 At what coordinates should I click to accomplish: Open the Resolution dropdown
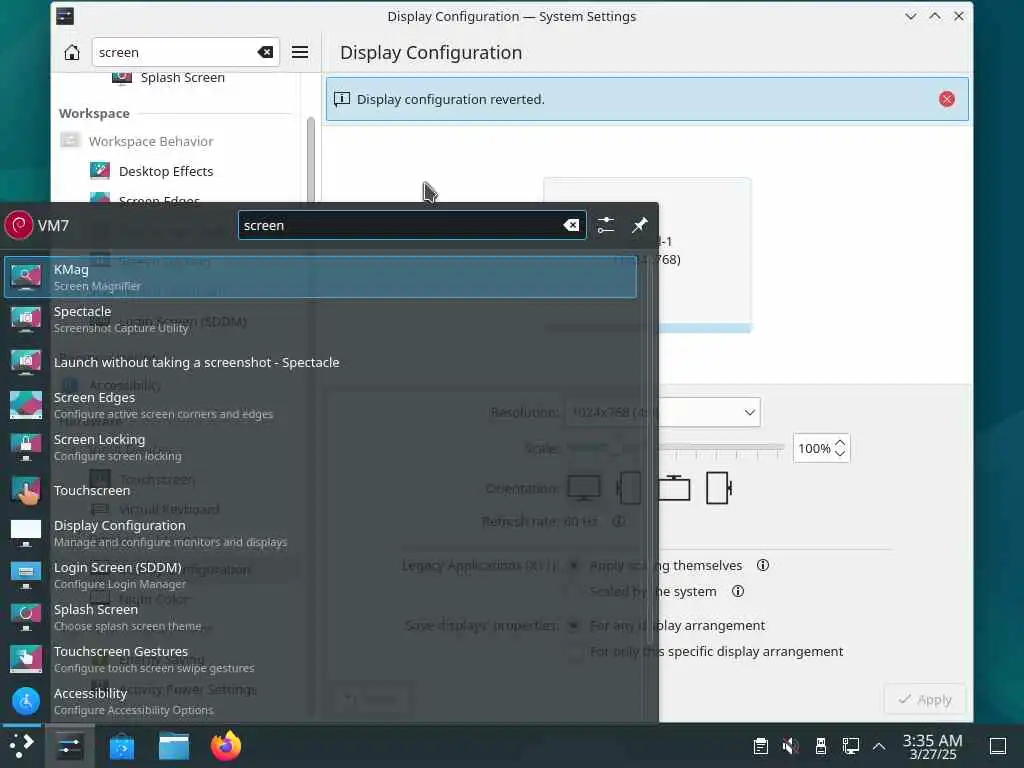point(662,412)
